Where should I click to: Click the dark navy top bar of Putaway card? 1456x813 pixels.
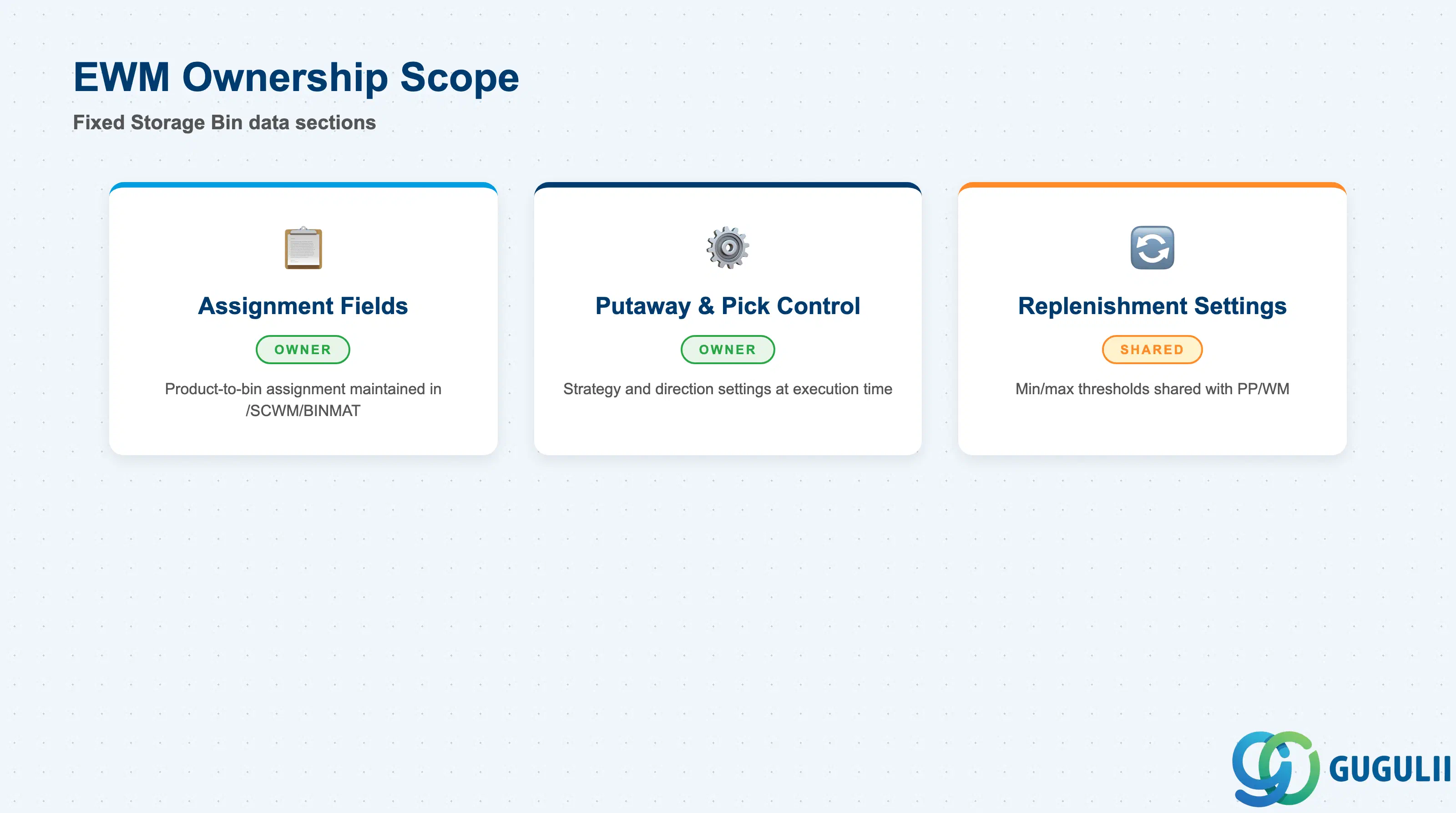point(728,185)
